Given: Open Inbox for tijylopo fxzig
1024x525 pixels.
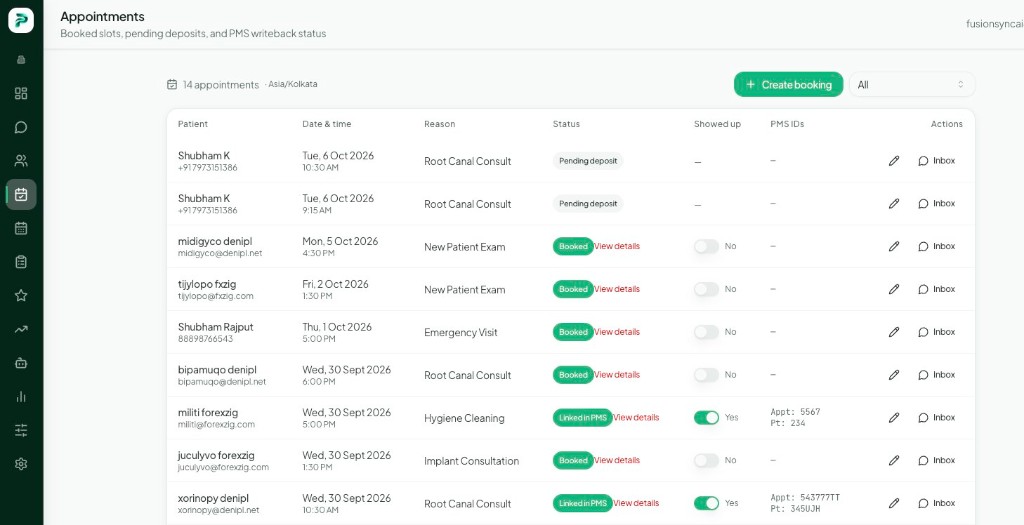Looking at the screenshot, I should click(936, 289).
